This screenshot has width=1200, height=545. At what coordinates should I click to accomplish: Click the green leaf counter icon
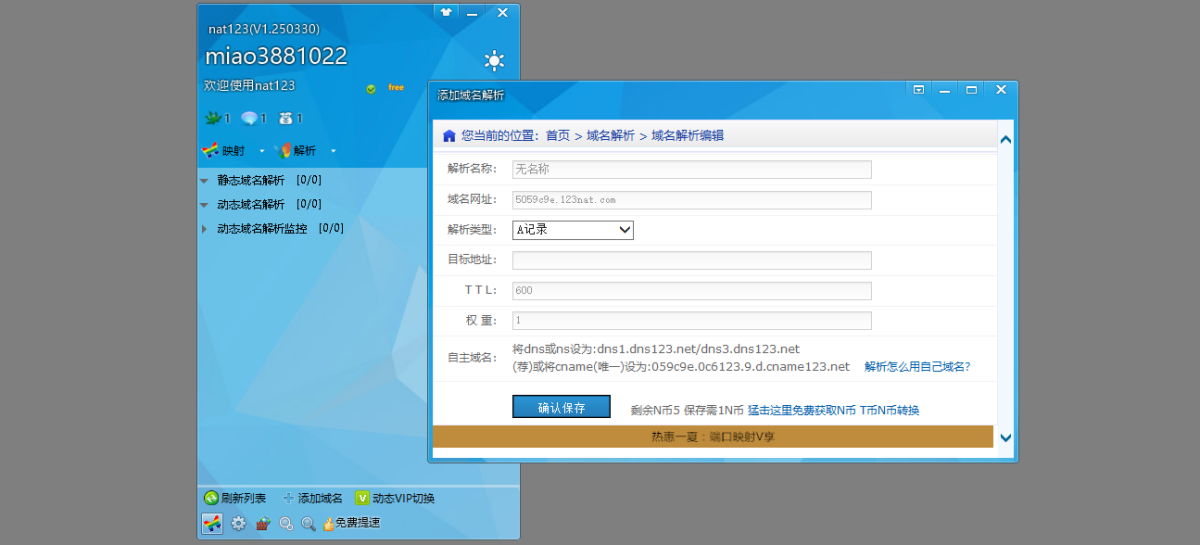(x=212, y=118)
